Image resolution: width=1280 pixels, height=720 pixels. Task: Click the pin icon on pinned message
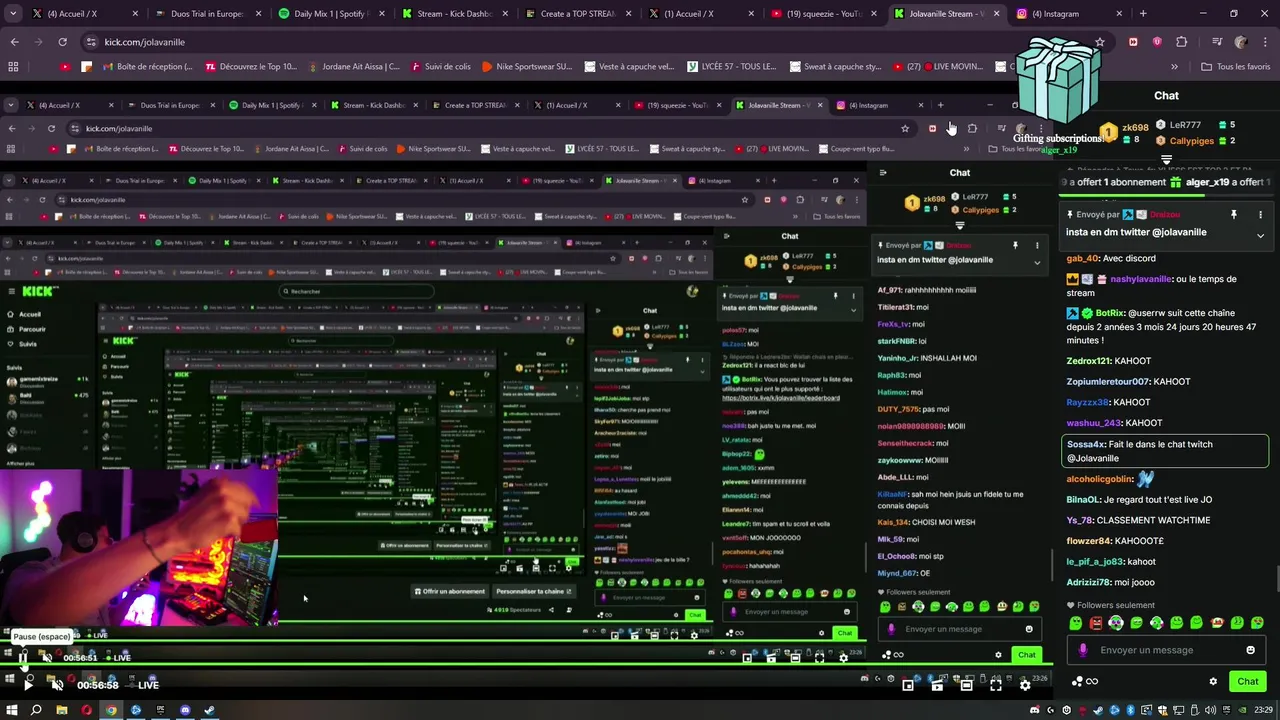(1233, 215)
